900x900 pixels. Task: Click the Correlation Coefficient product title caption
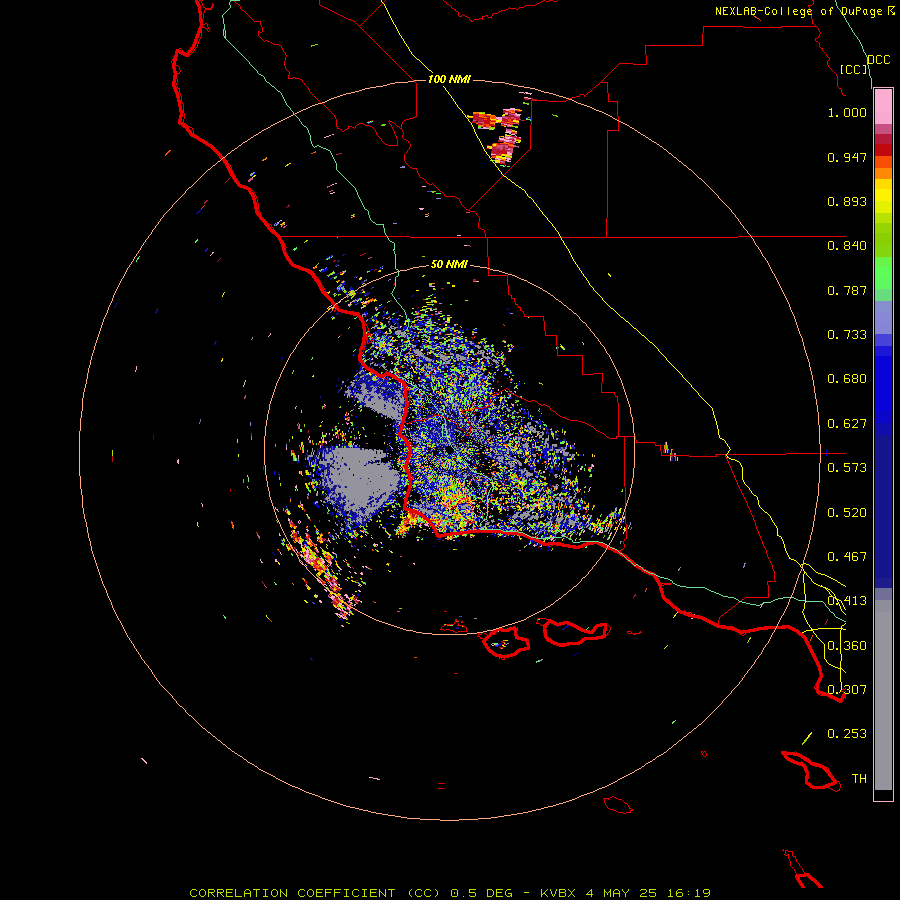tap(450, 893)
